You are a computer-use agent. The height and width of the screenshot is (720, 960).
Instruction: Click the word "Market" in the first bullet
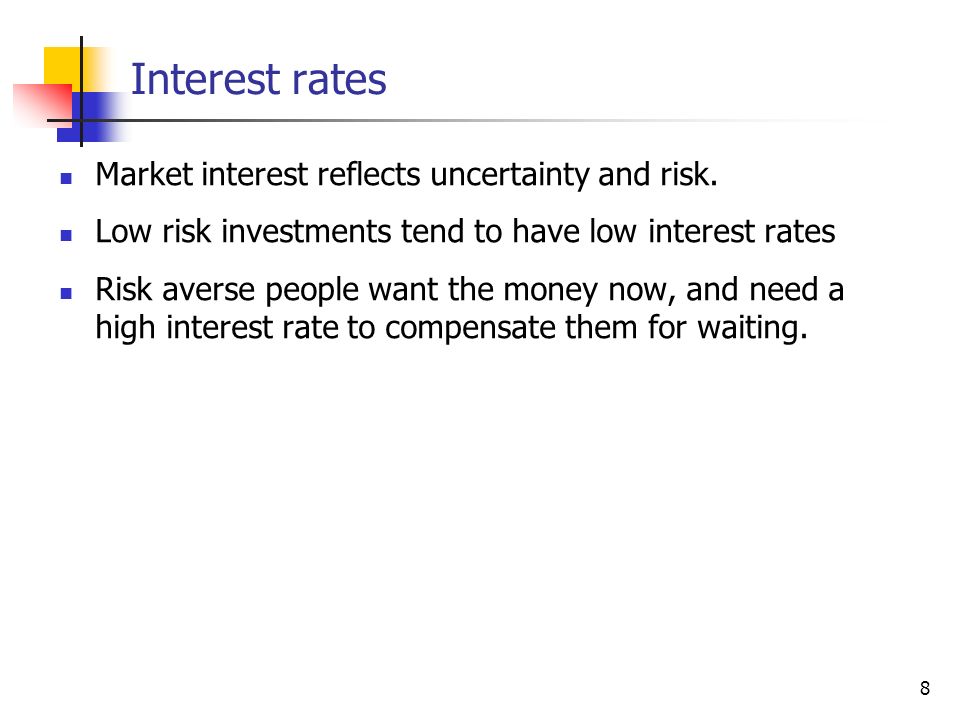pyautogui.click(x=144, y=174)
